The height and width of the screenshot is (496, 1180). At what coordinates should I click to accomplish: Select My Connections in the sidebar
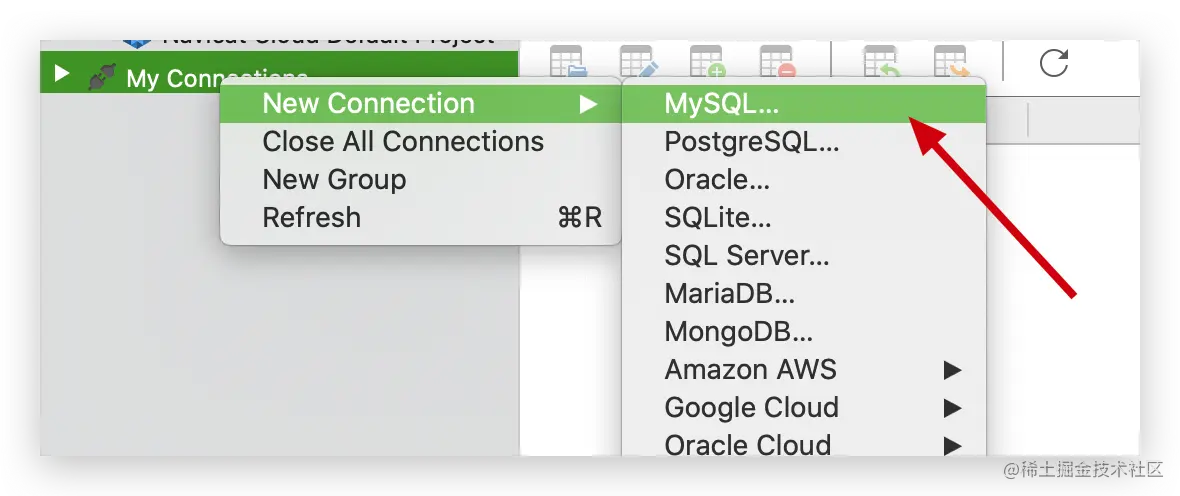click(x=279, y=72)
